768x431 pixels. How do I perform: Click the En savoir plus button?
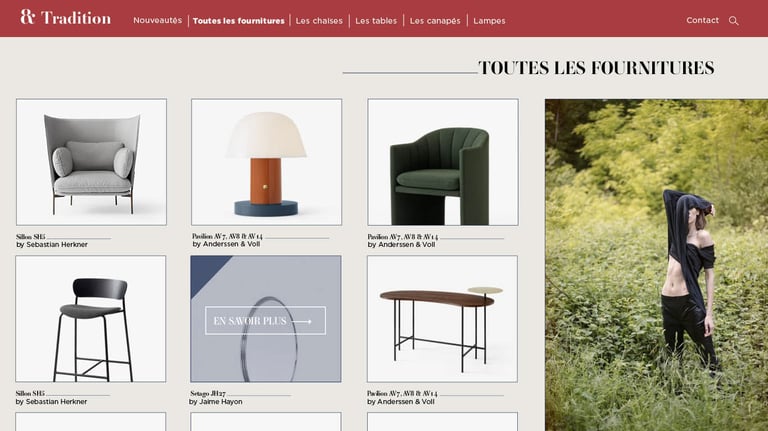click(265, 321)
